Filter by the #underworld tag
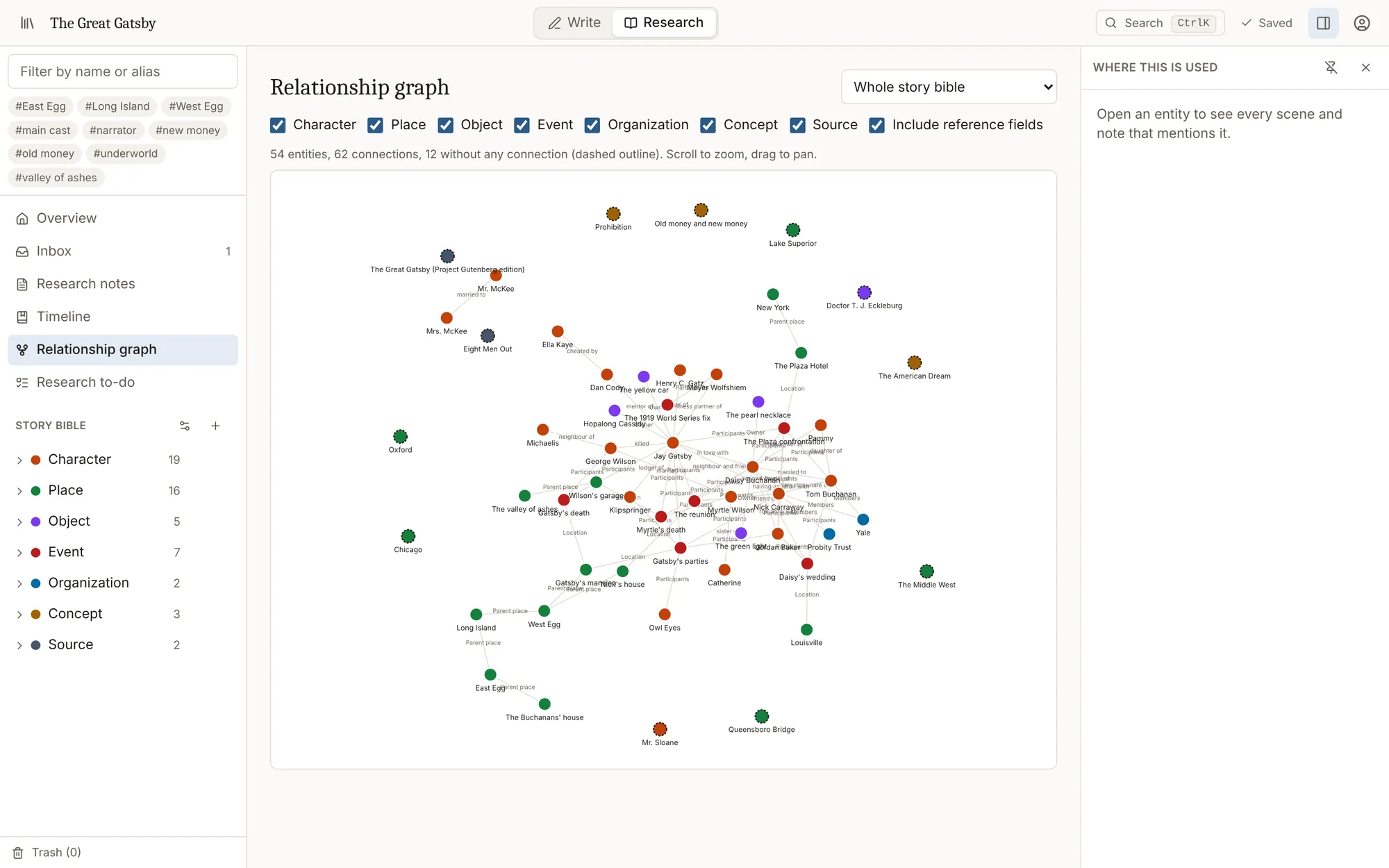This screenshot has height=868, width=1389. pos(126,153)
